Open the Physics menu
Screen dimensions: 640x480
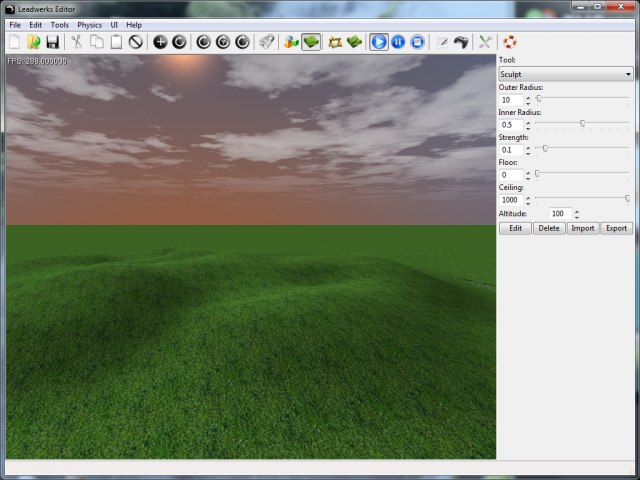(x=89, y=24)
